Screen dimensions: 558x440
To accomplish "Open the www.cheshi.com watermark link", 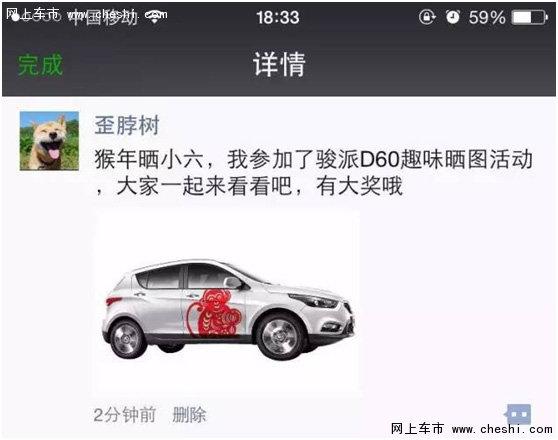I will 502,429.
